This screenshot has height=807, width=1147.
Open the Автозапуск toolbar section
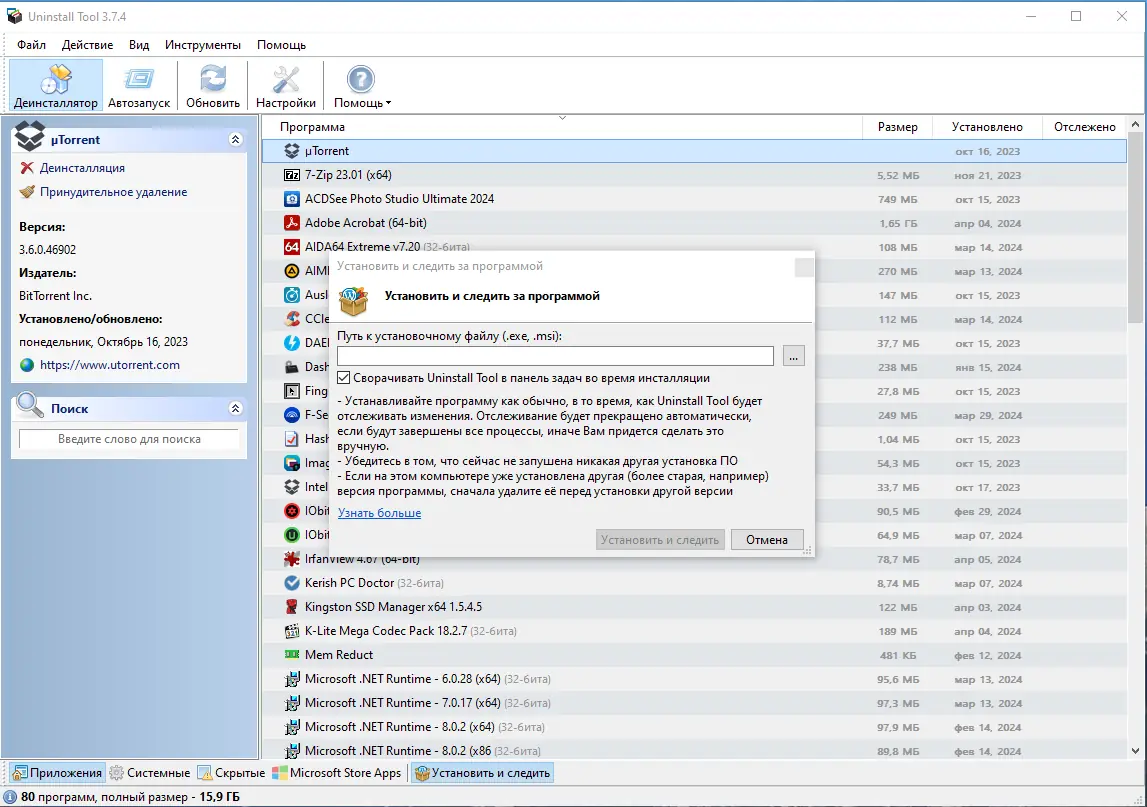[139, 86]
